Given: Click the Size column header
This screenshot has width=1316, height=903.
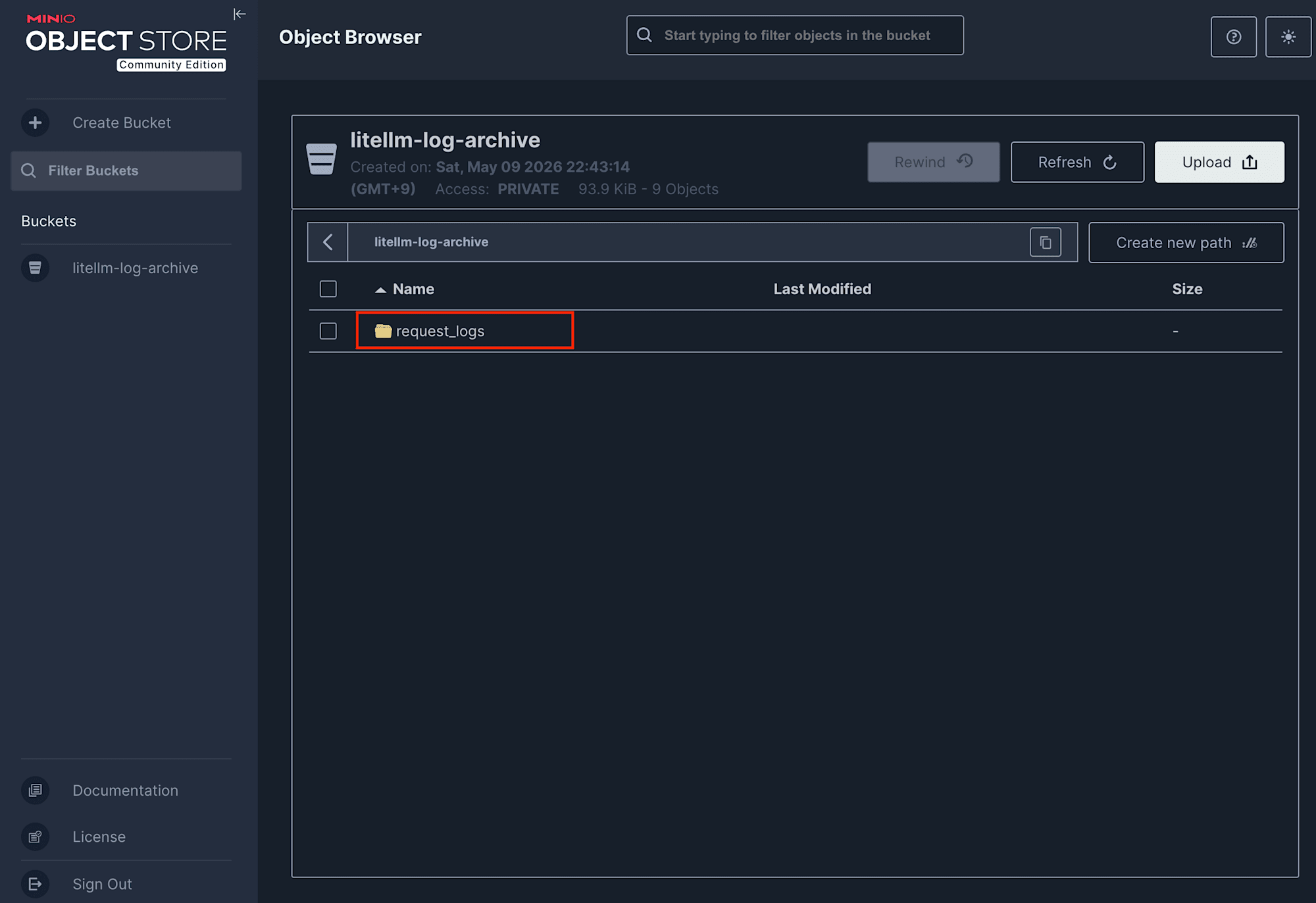Looking at the screenshot, I should coord(1187,289).
